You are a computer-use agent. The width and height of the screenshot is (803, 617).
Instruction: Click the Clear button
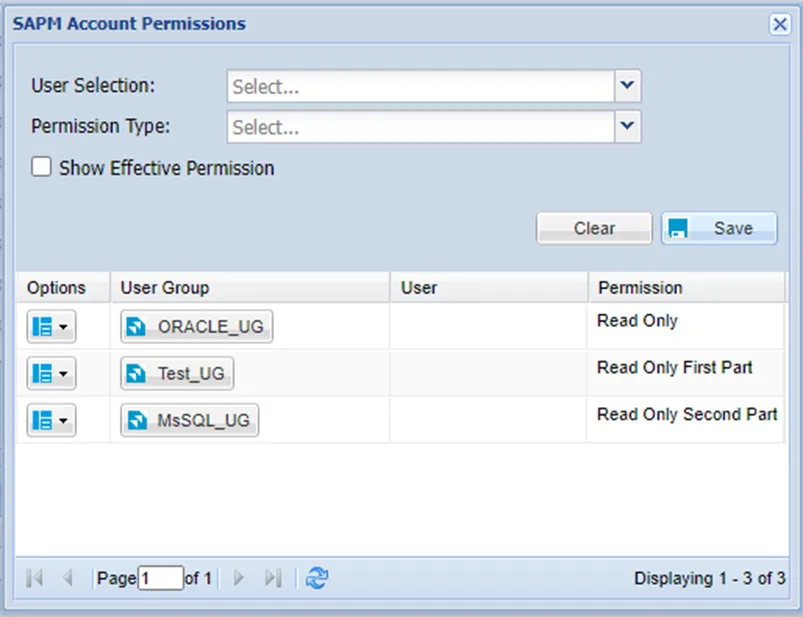(x=594, y=228)
